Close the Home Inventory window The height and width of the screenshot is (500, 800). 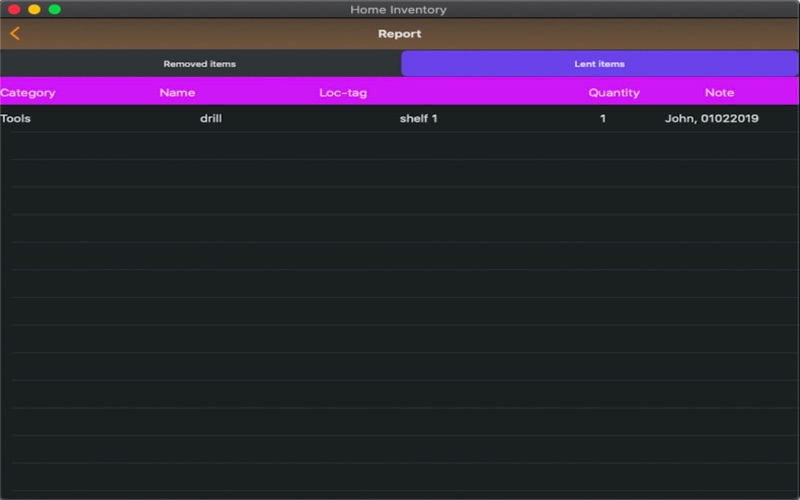pos(14,9)
